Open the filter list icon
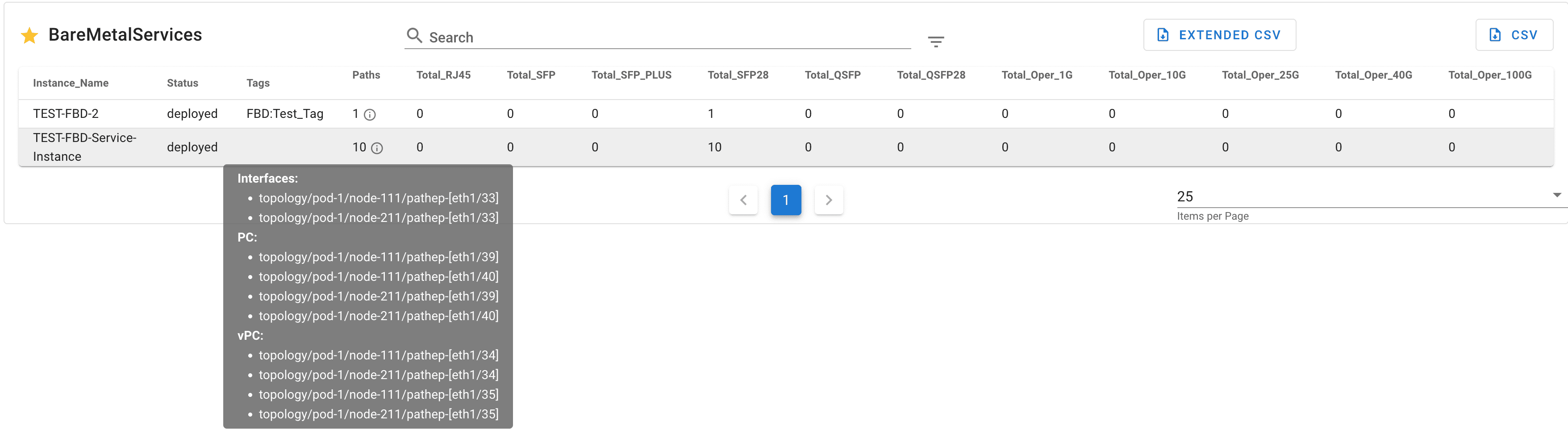The height and width of the screenshot is (434, 1568). tap(935, 42)
